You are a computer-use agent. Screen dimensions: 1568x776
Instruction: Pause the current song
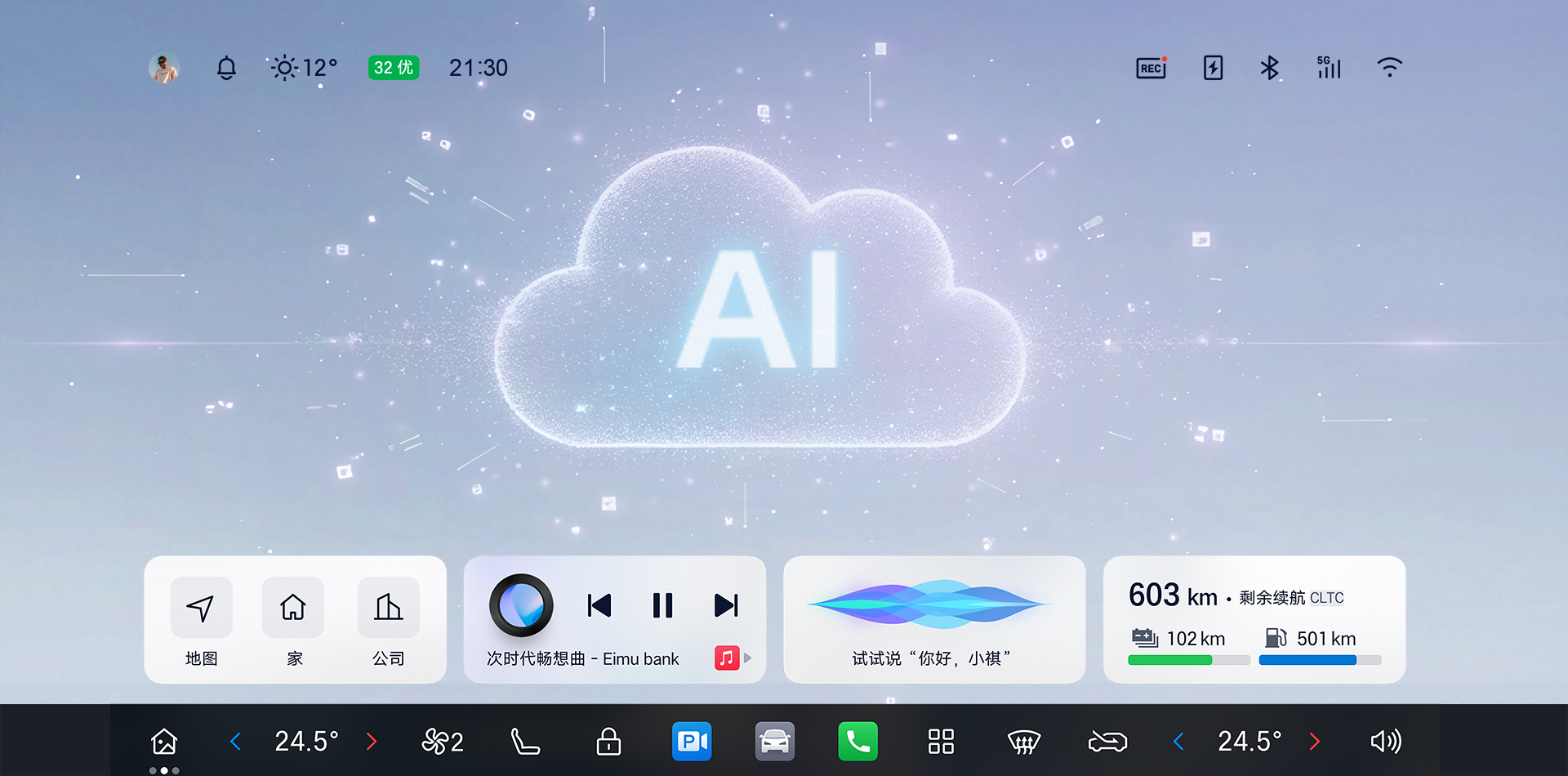point(662,605)
